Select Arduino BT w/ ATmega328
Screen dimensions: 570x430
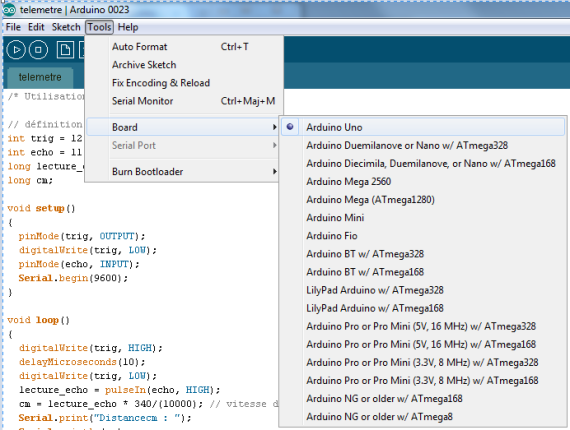pyautogui.click(x=423, y=254)
